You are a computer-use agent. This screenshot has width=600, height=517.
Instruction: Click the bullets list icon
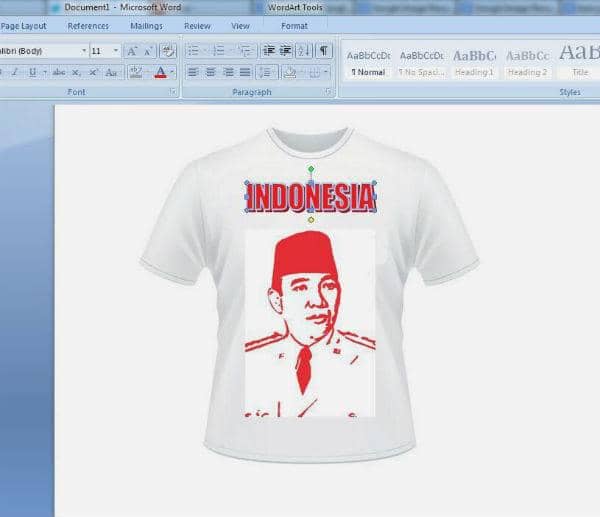(x=194, y=51)
